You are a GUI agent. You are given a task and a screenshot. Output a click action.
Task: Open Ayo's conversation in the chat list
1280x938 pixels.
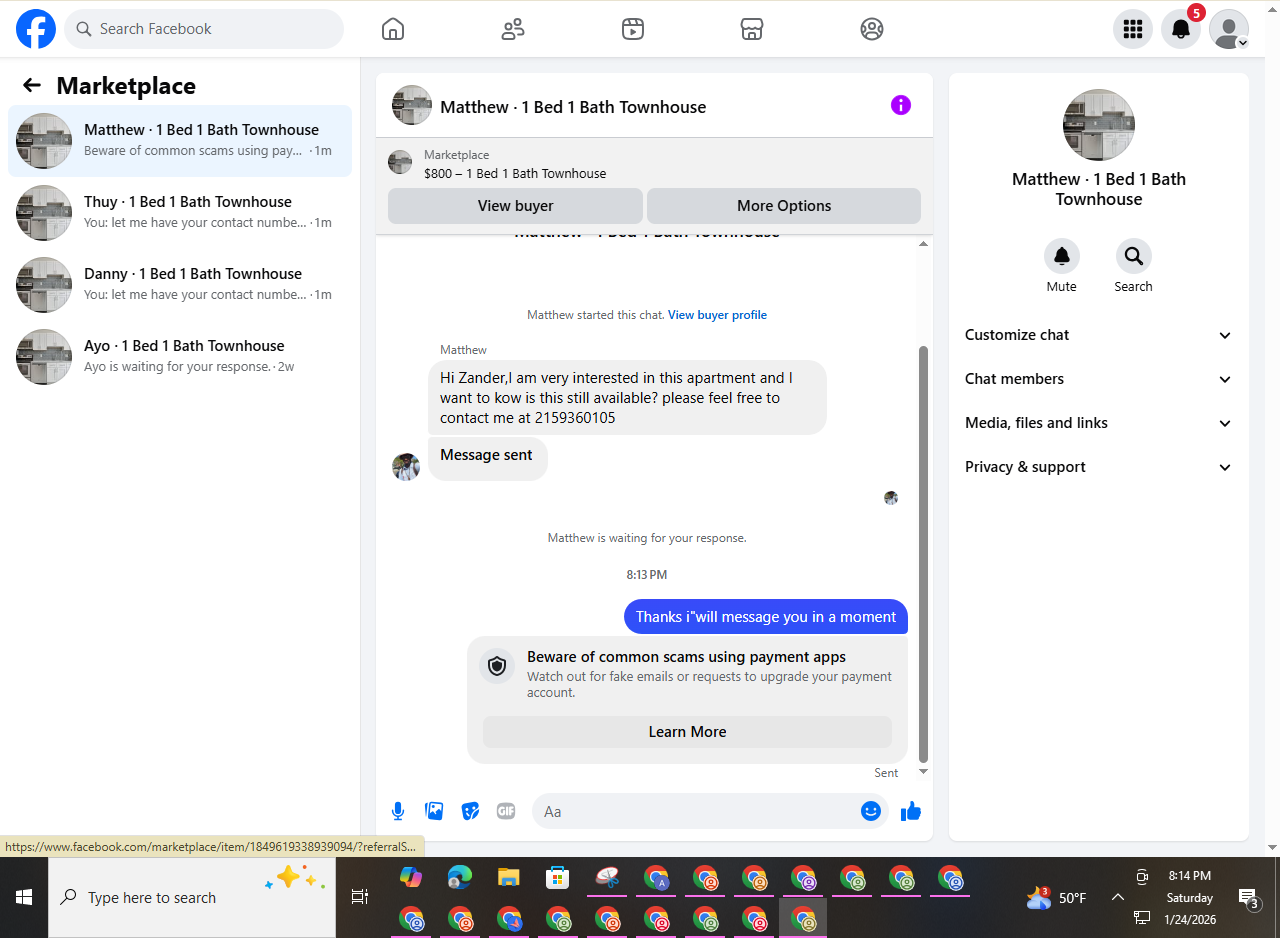point(180,357)
